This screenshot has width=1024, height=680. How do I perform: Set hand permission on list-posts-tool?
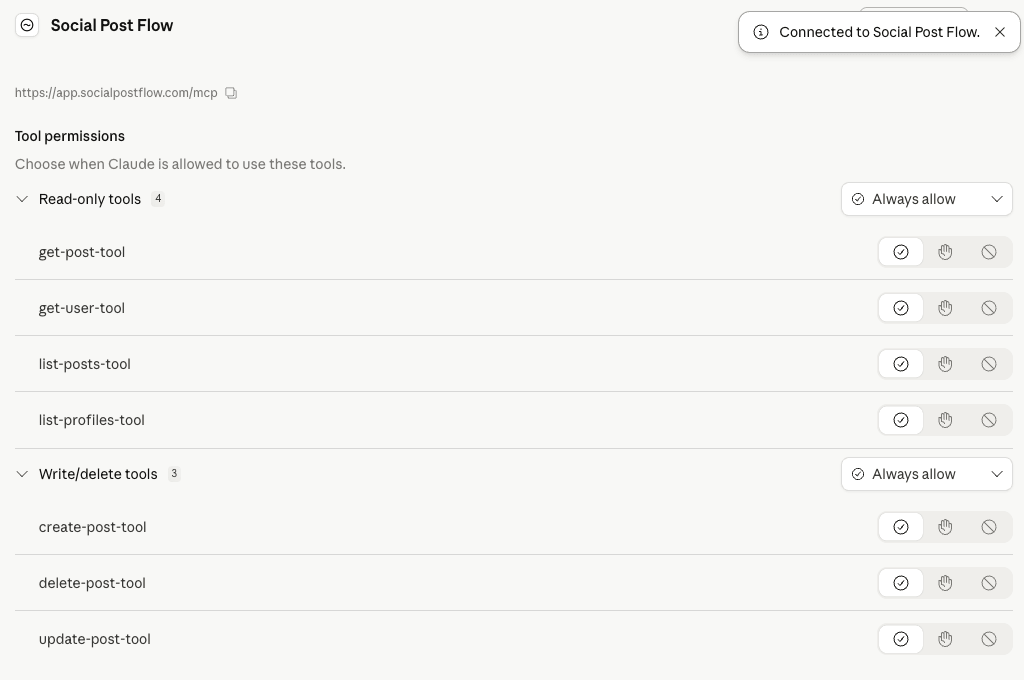pos(945,364)
